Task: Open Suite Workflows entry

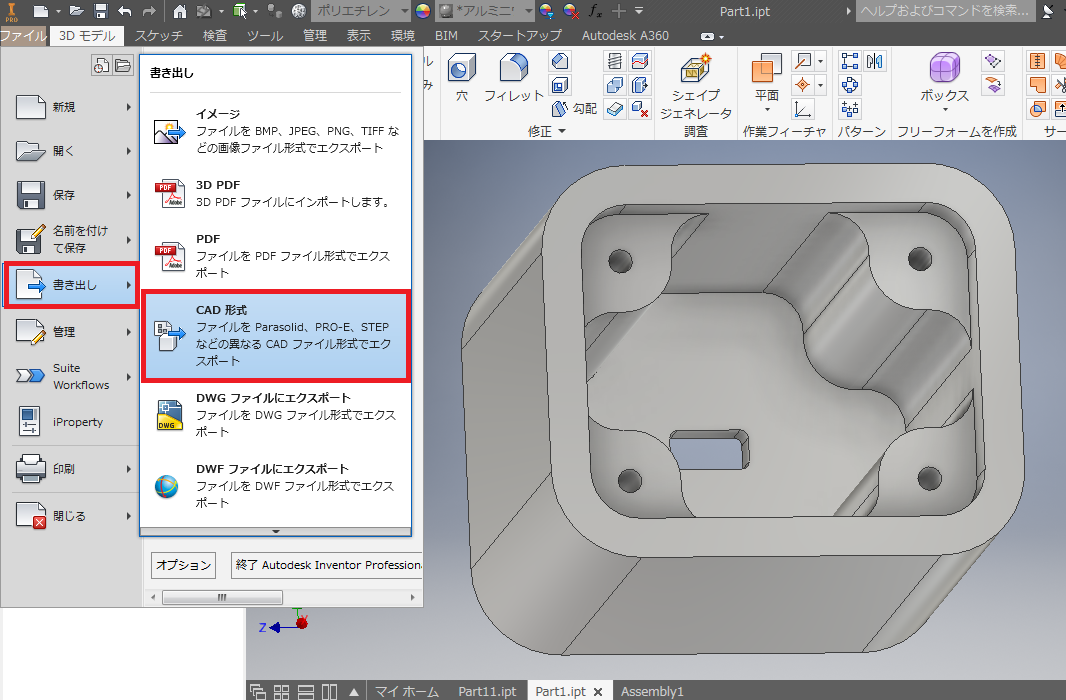Action: (x=72, y=376)
